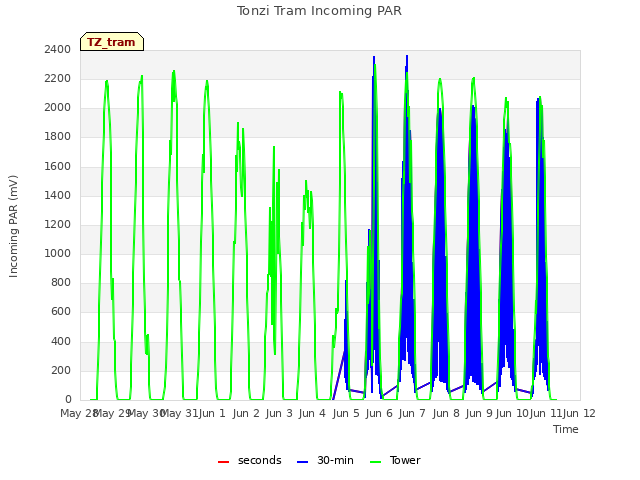
Task: Click the Jun 7 x-axis date label
Action: tap(412, 413)
